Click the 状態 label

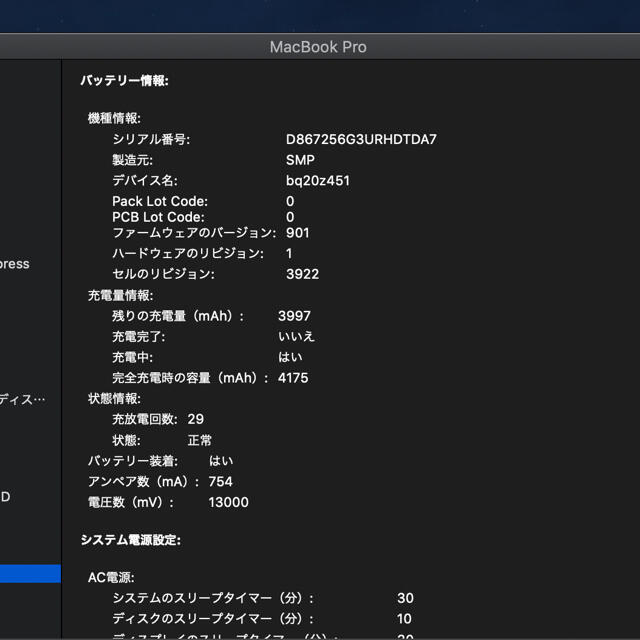pos(127,440)
